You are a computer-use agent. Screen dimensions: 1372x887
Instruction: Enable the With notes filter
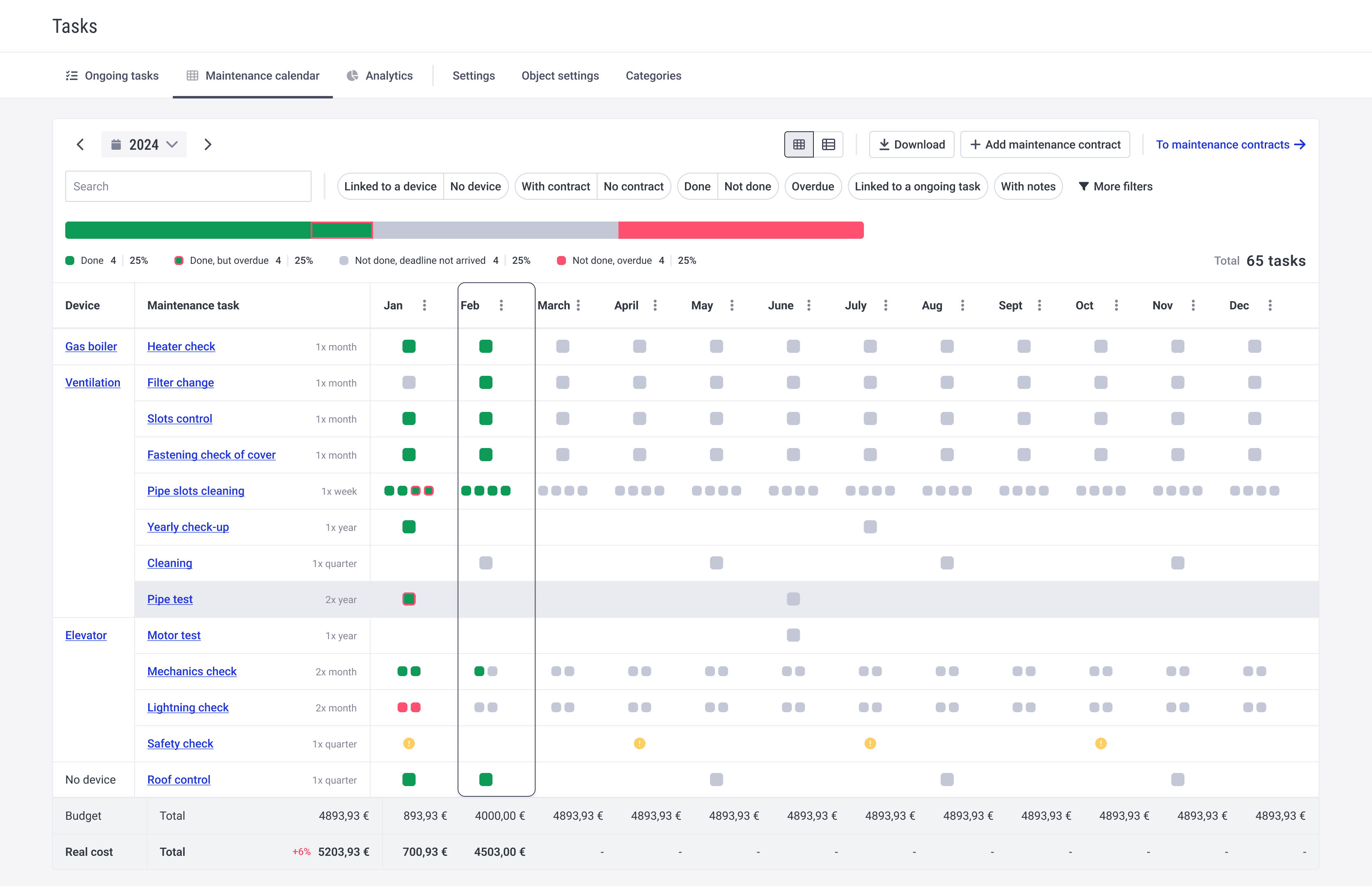point(1028,187)
